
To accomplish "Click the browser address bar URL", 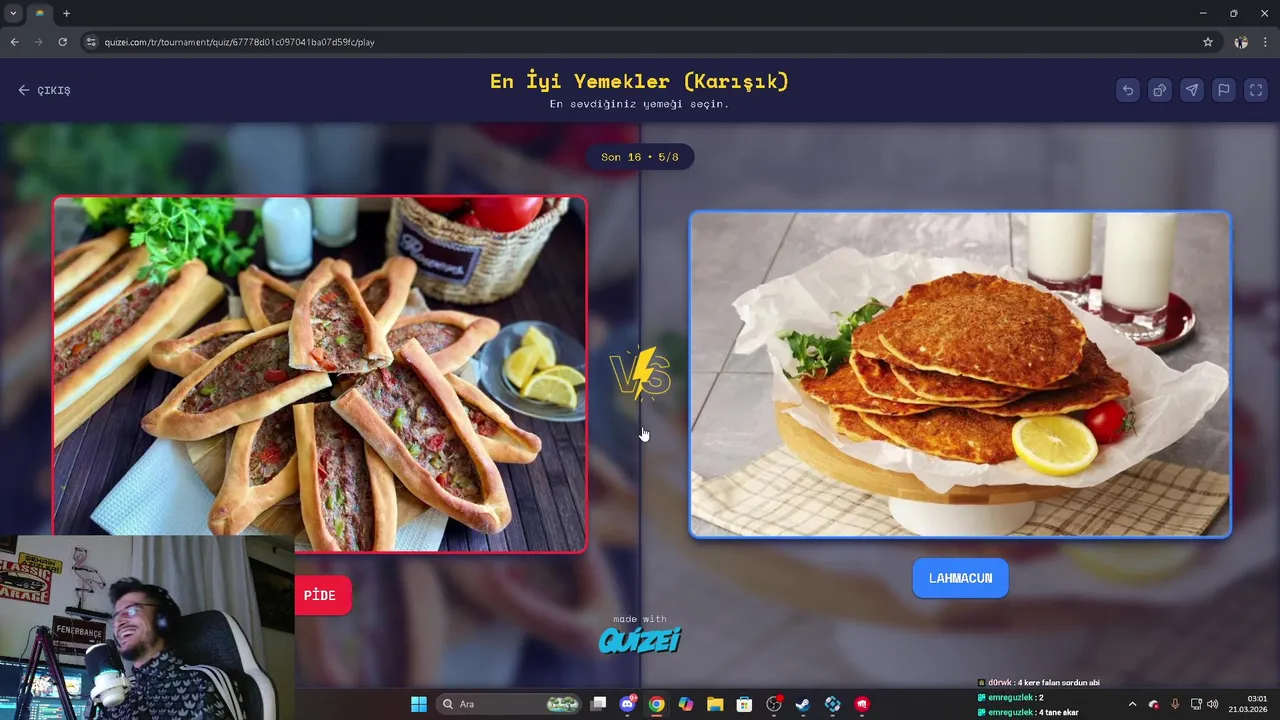I will pos(240,42).
